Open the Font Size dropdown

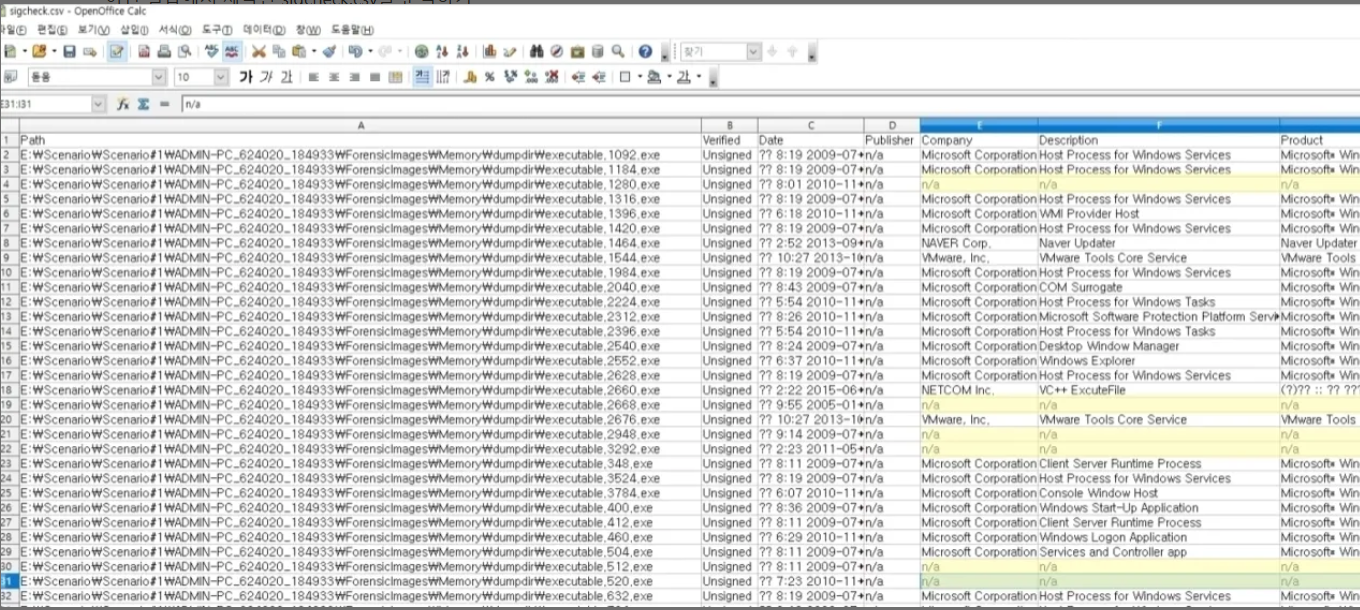[x=221, y=77]
